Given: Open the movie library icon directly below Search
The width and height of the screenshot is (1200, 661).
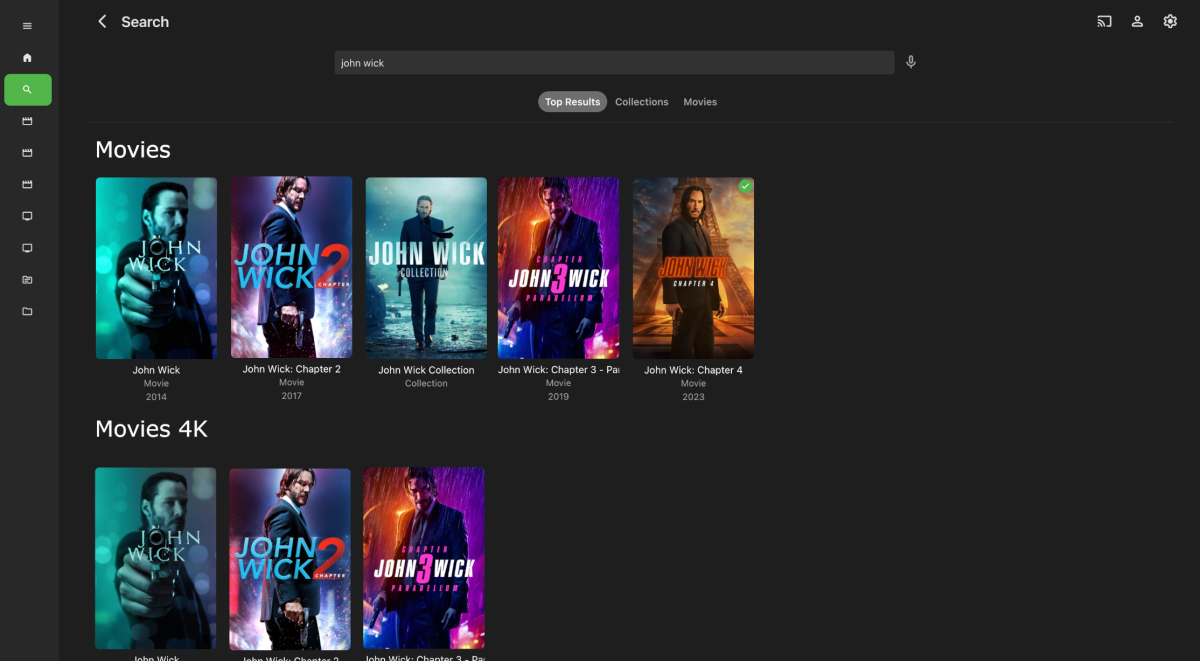Looking at the screenshot, I should tap(27, 121).
